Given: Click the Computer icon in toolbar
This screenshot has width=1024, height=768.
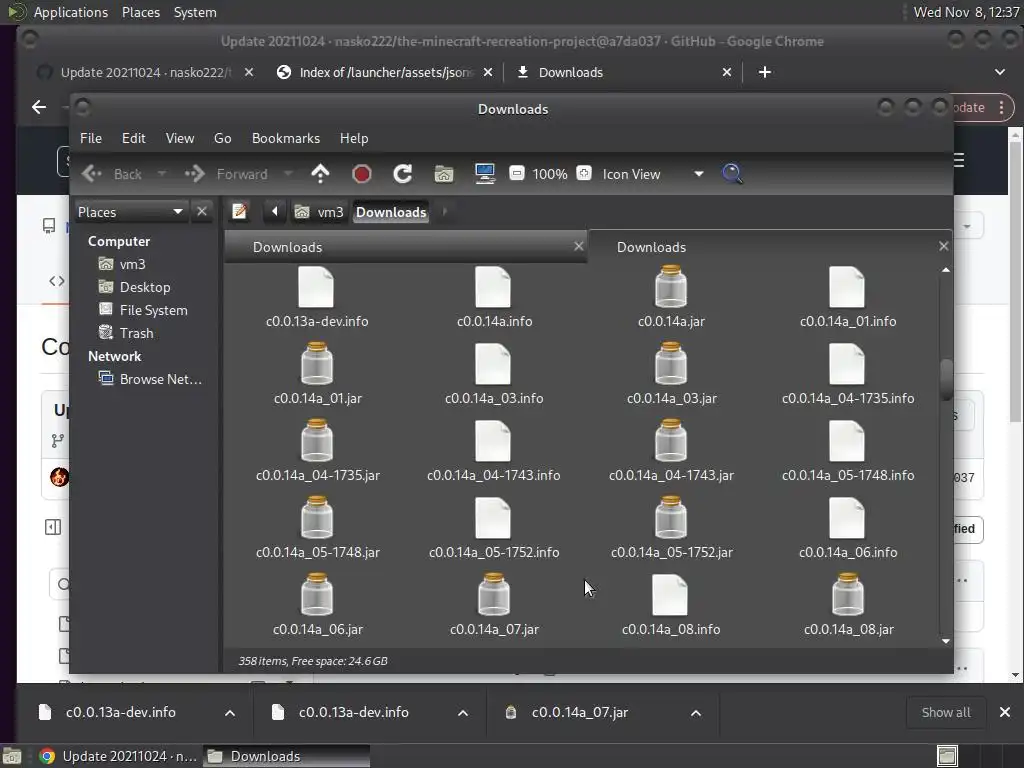Looking at the screenshot, I should tap(485, 174).
